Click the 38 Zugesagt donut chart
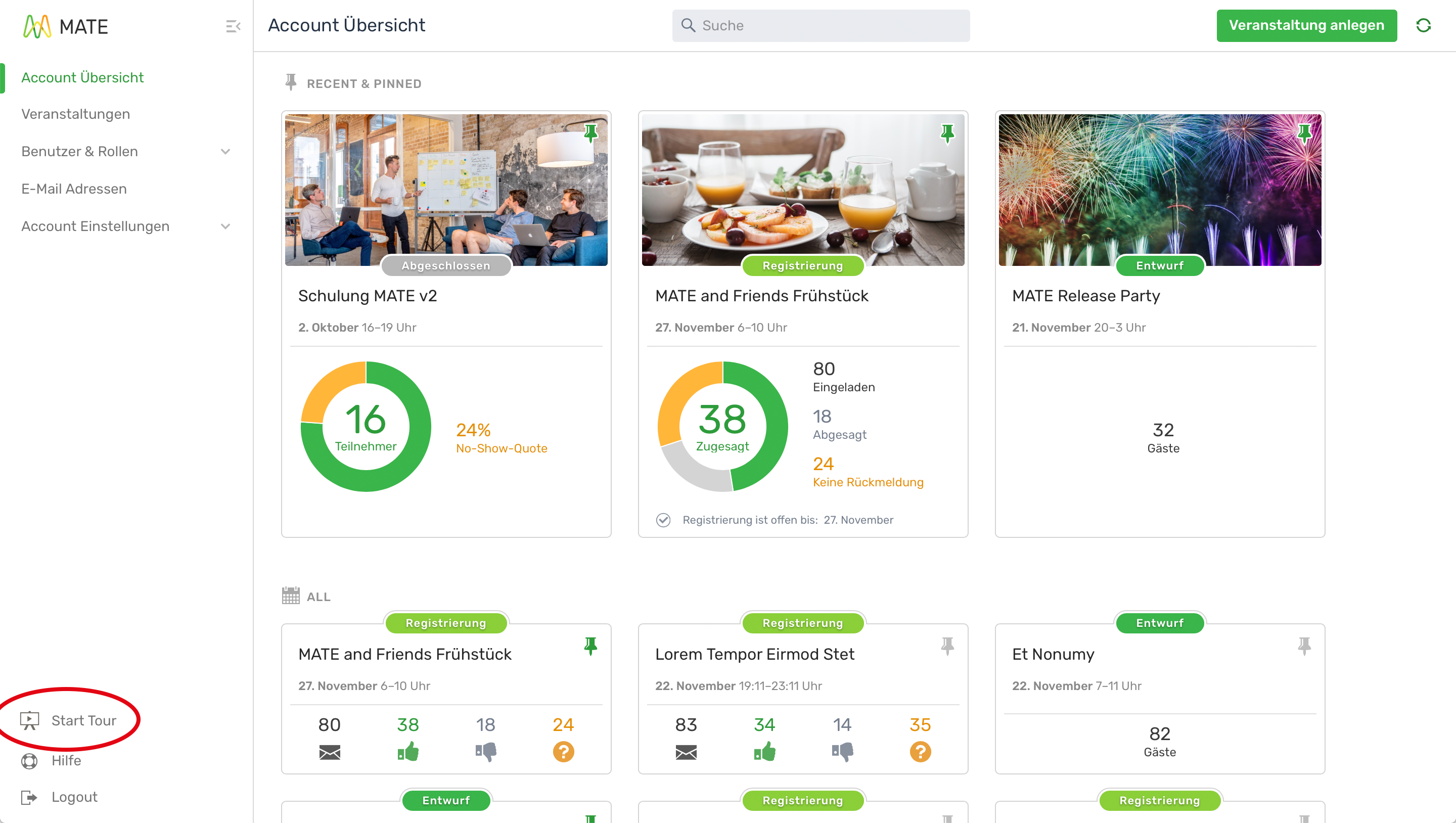Screen dimensions: 1456x823 [722, 426]
